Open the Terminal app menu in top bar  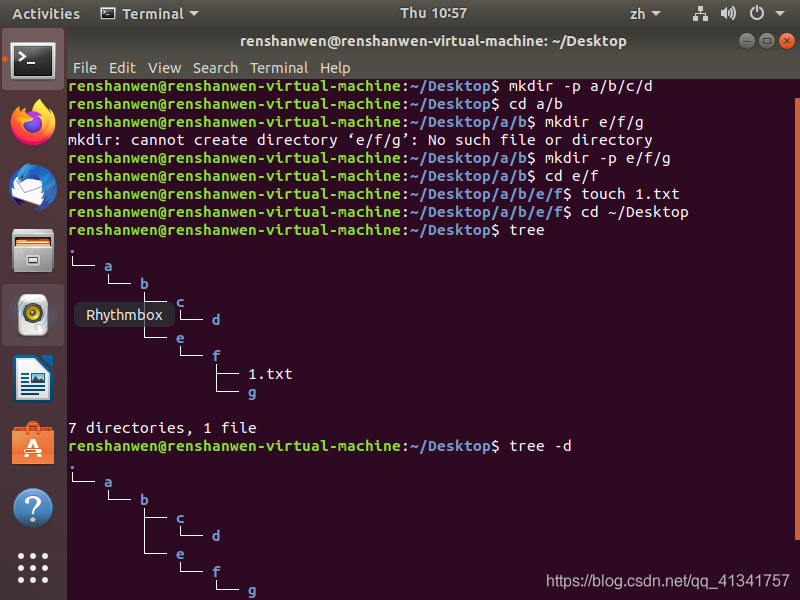pyautogui.click(x=149, y=14)
